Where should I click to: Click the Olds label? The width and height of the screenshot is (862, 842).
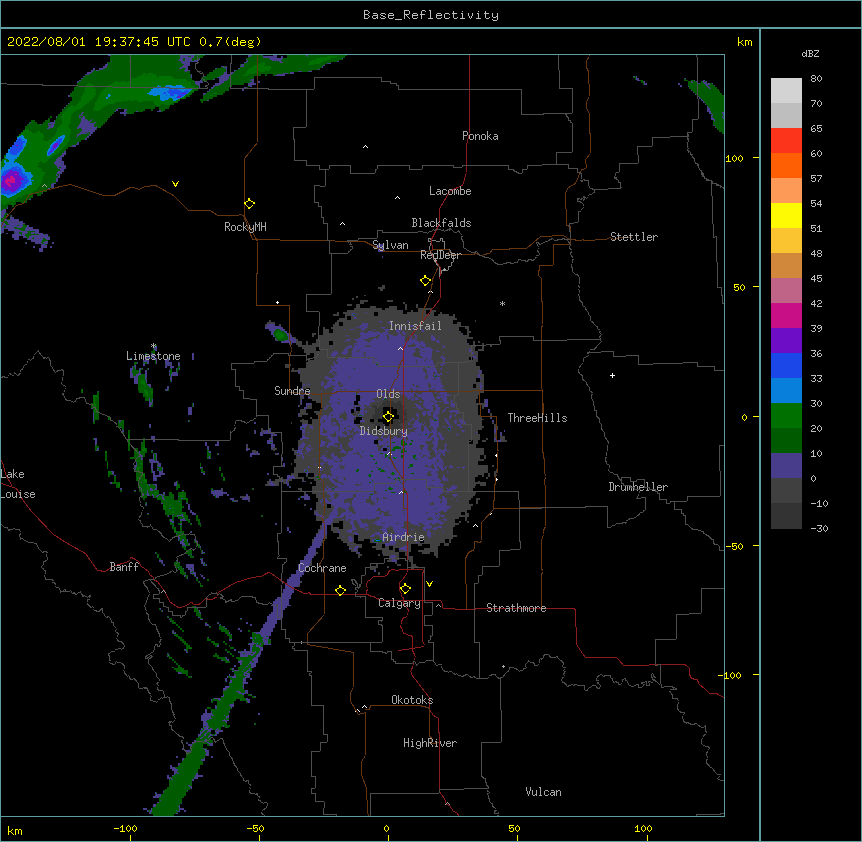pyautogui.click(x=388, y=394)
